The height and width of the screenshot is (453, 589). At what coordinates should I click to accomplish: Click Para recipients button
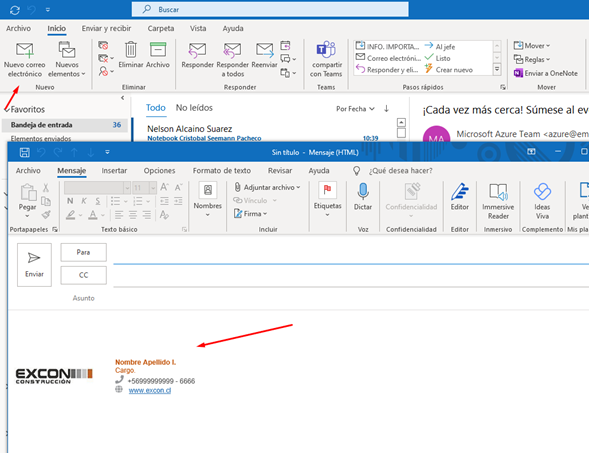click(x=83, y=252)
